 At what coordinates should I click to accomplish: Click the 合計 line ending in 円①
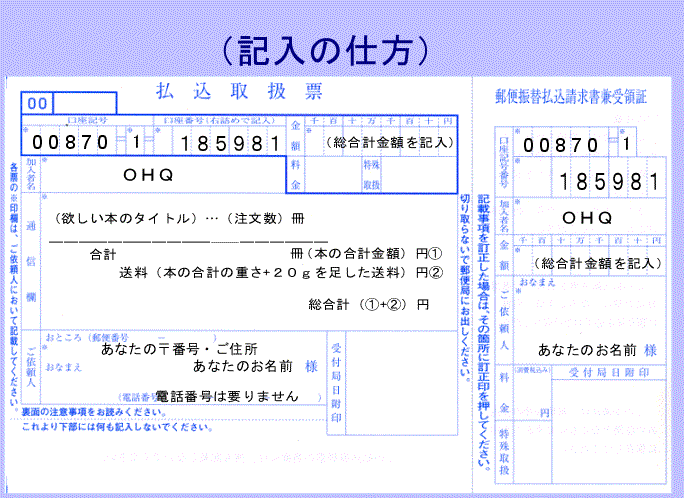coord(266,253)
